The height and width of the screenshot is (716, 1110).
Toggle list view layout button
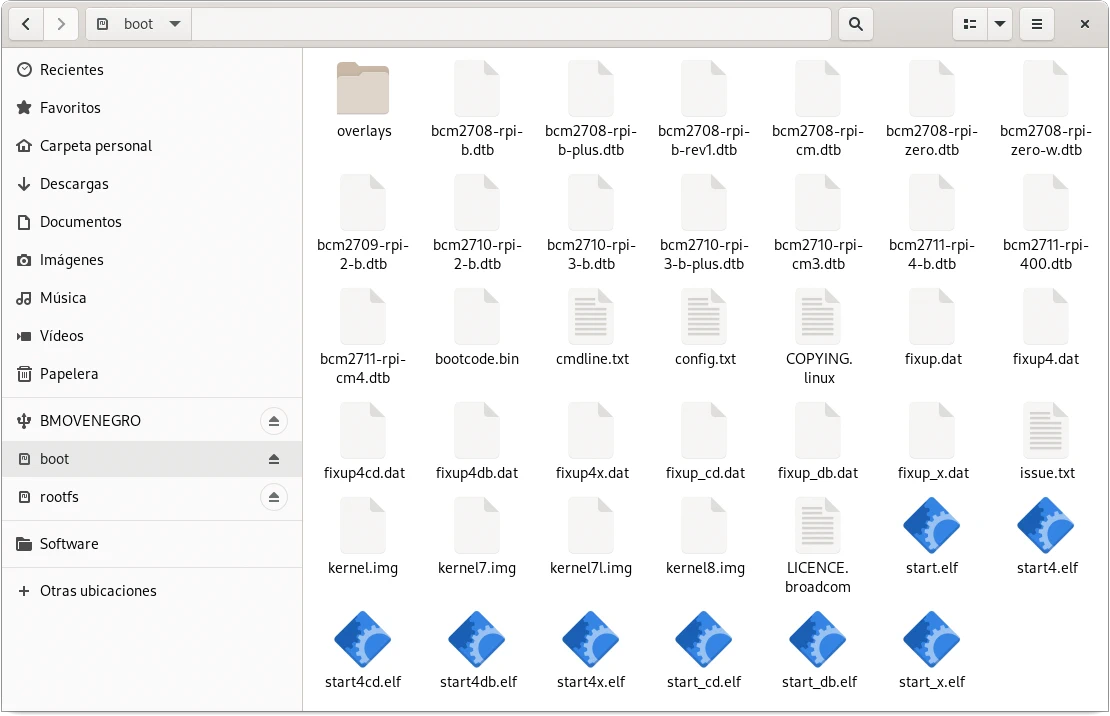pos(969,24)
